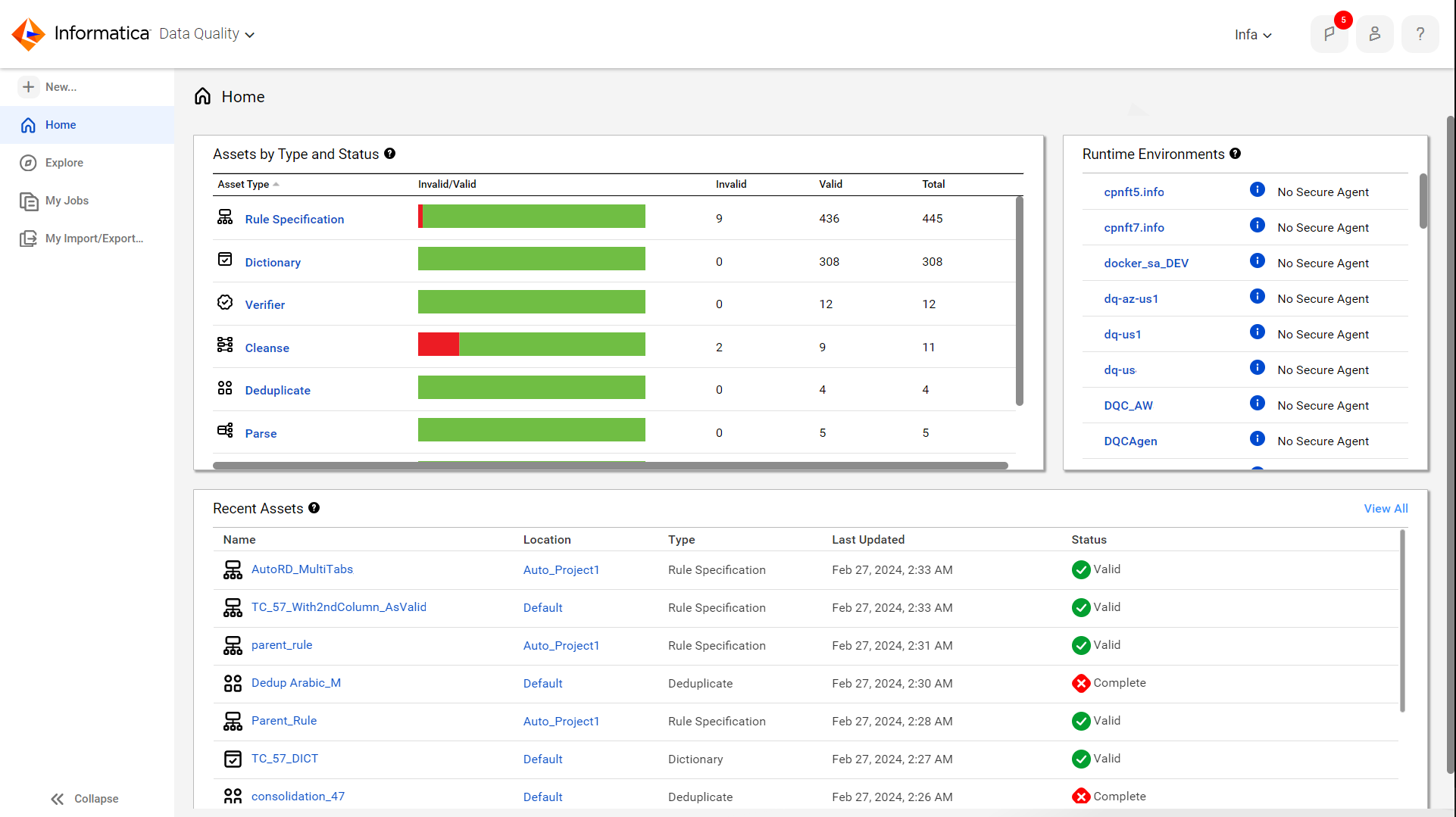
Task: Click the Dictionary asset type icon
Action: 225,260
